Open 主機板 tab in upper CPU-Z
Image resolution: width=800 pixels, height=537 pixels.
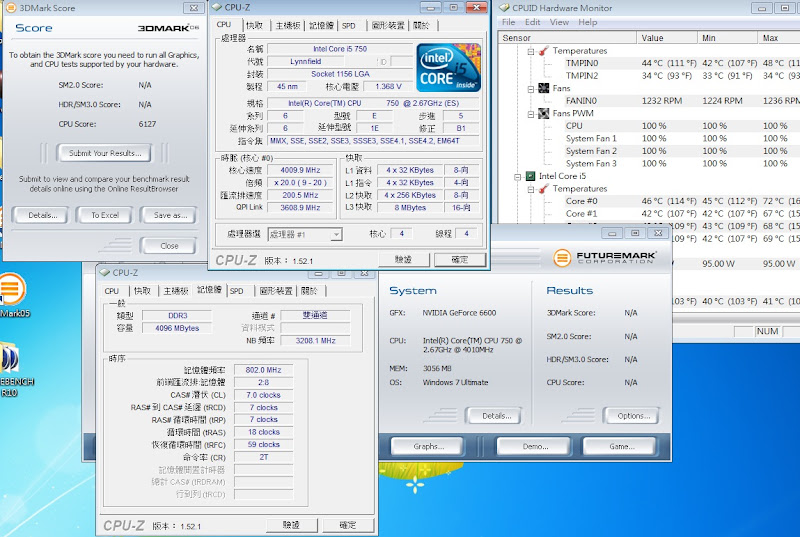288,25
